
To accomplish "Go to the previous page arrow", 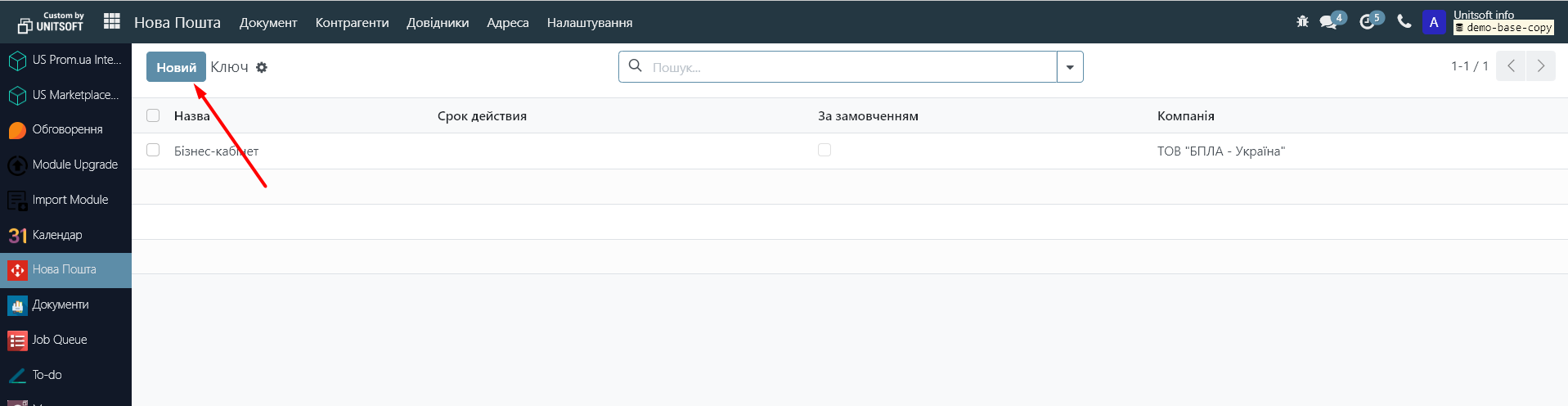I will coord(1511,66).
